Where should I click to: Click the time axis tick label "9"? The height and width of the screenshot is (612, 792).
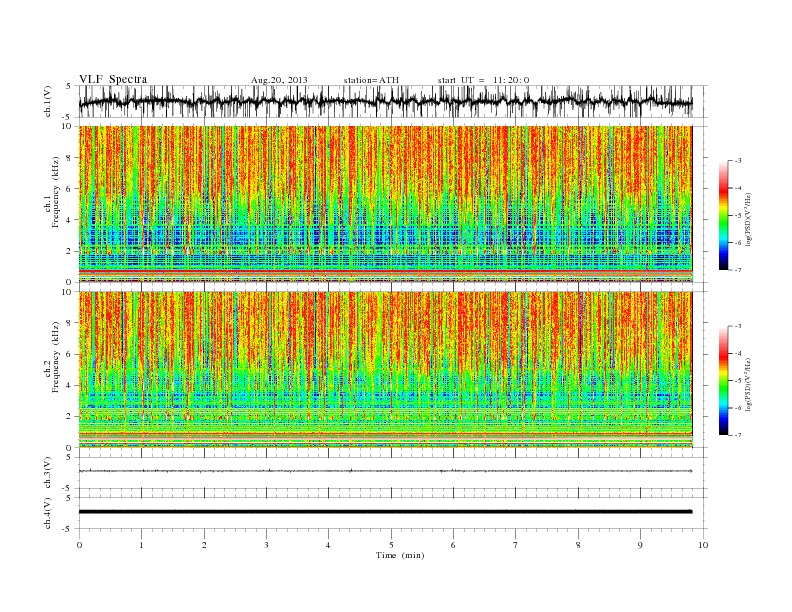(640, 545)
